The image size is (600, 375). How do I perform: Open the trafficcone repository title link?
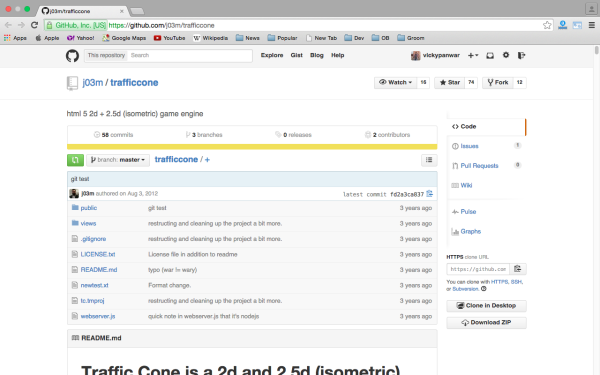[134, 83]
